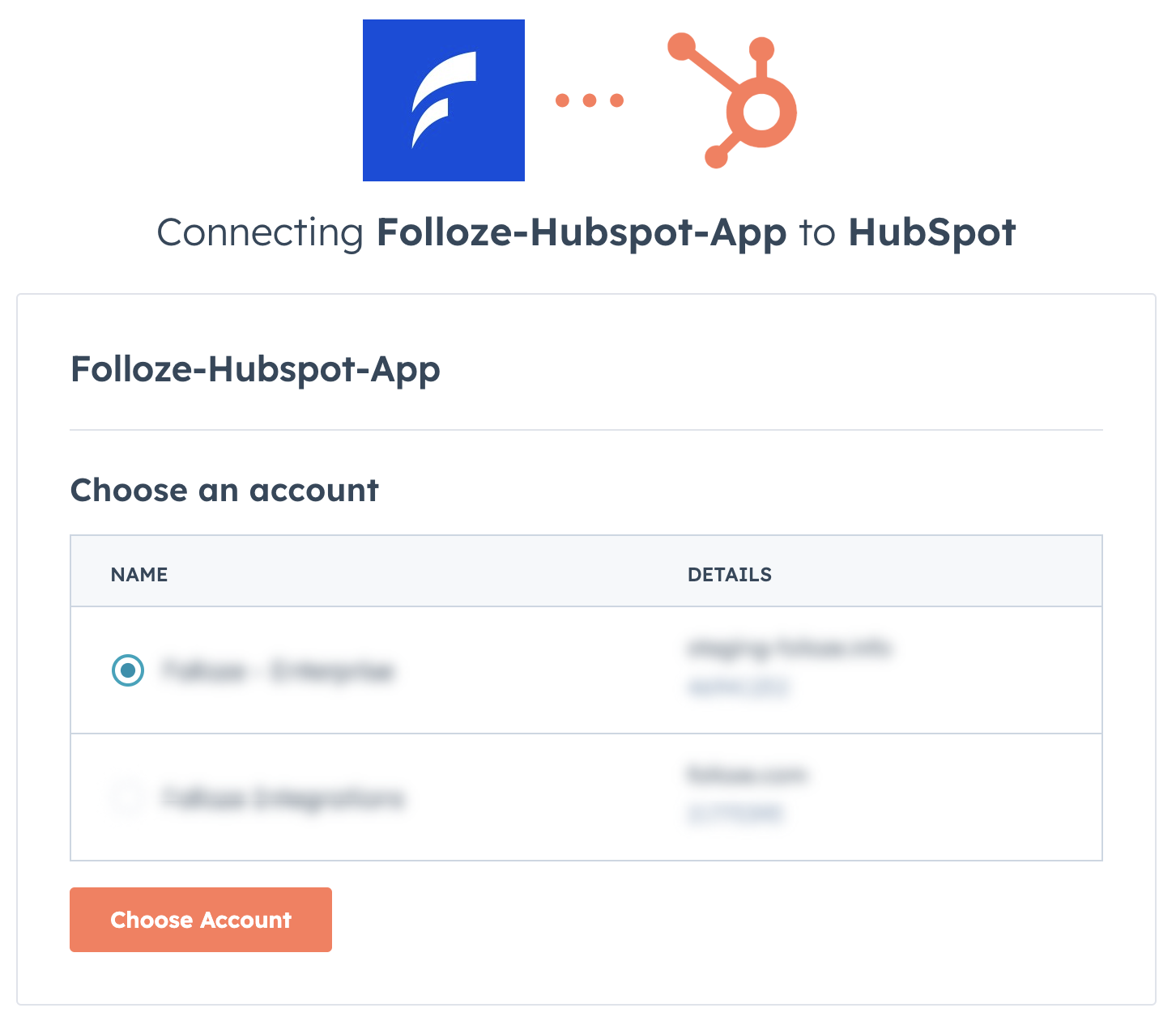The image size is (1176, 1025).
Task: Click the bold 'HubSpot' word in the title
Action: coord(931,233)
